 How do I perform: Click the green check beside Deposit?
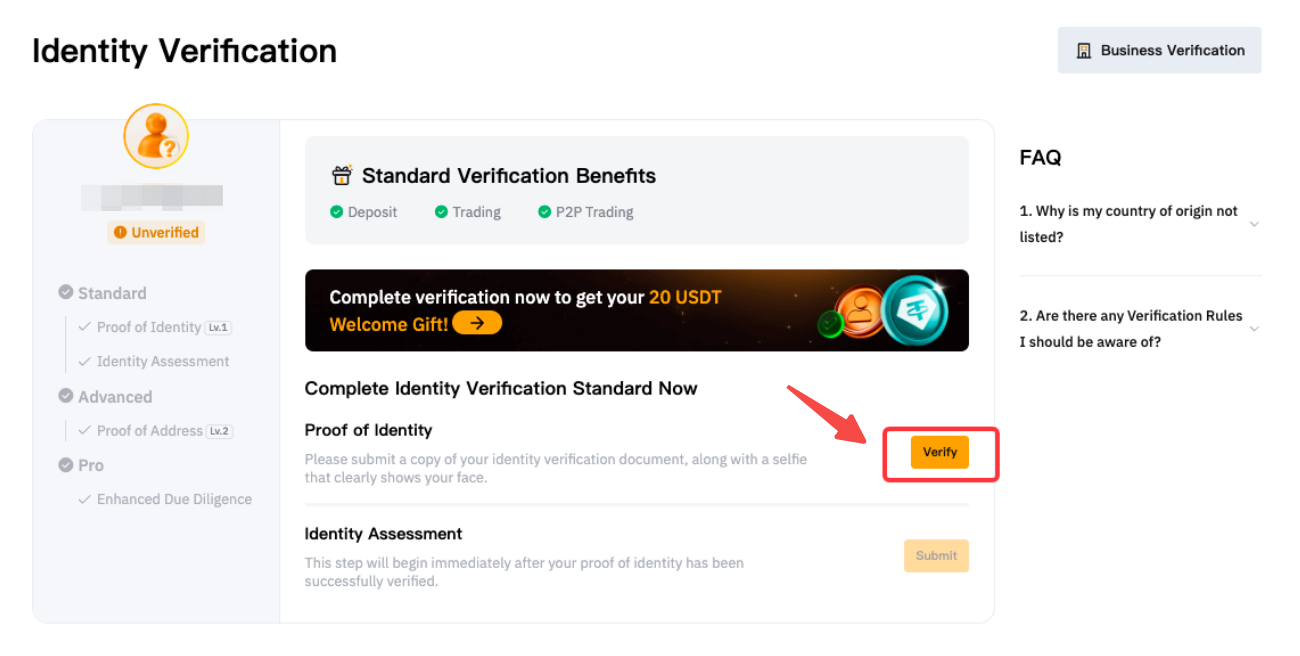tap(336, 212)
